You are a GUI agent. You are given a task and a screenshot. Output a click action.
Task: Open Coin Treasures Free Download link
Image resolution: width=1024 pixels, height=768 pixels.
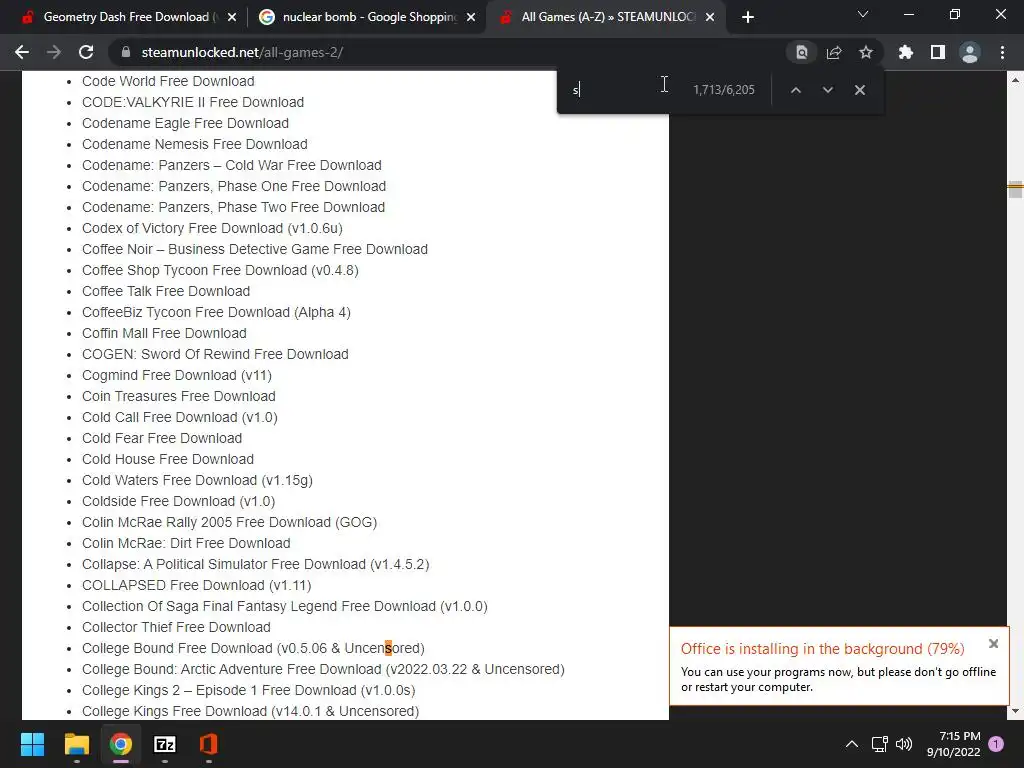point(178,396)
